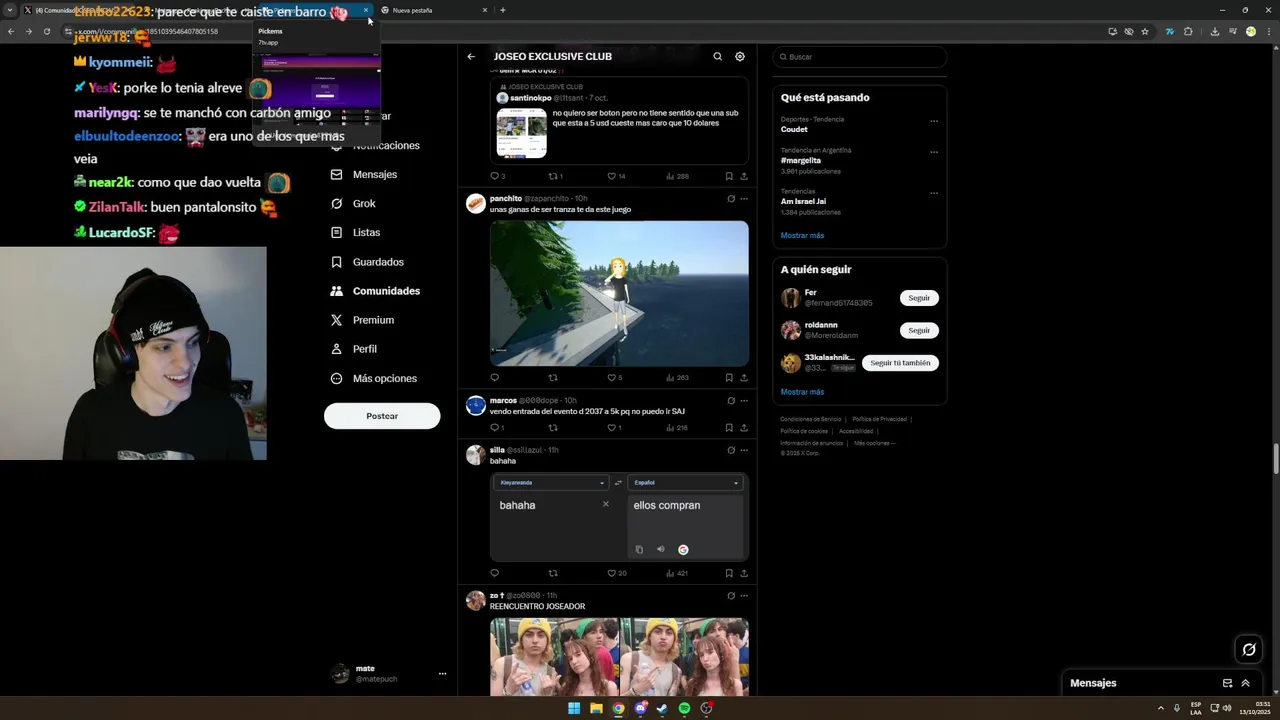This screenshot has height=720, width=1280.
Task: Switch to Nueva pestaña browser tab
Action: pyautogui.click(x=433, y=10)
